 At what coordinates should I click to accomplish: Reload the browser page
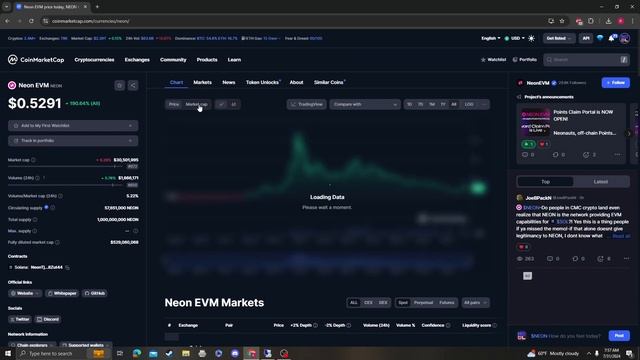point(31,21)
